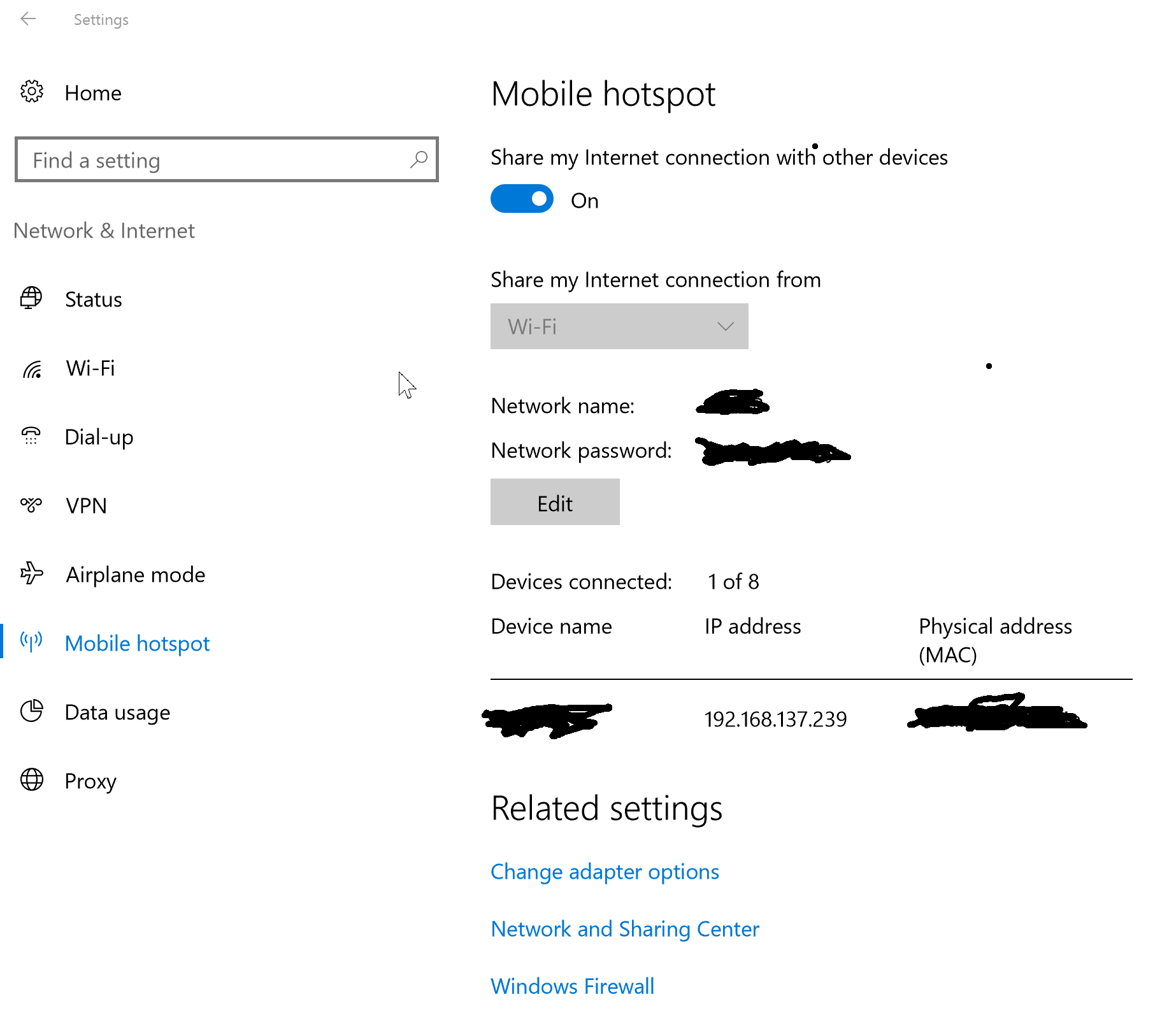Image resolution: width=1176 pixels, height=1024 pixels.
Task: Click the Find a setting field
Action: click(217, 160)
